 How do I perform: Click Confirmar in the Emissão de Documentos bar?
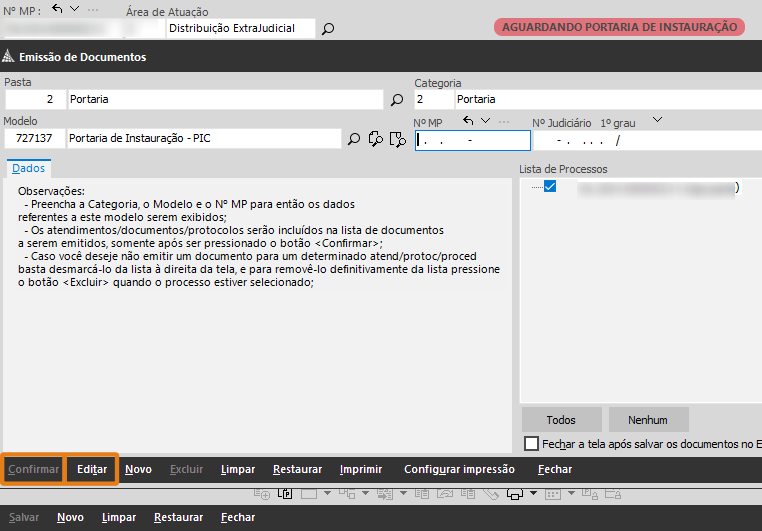point(33,469)
